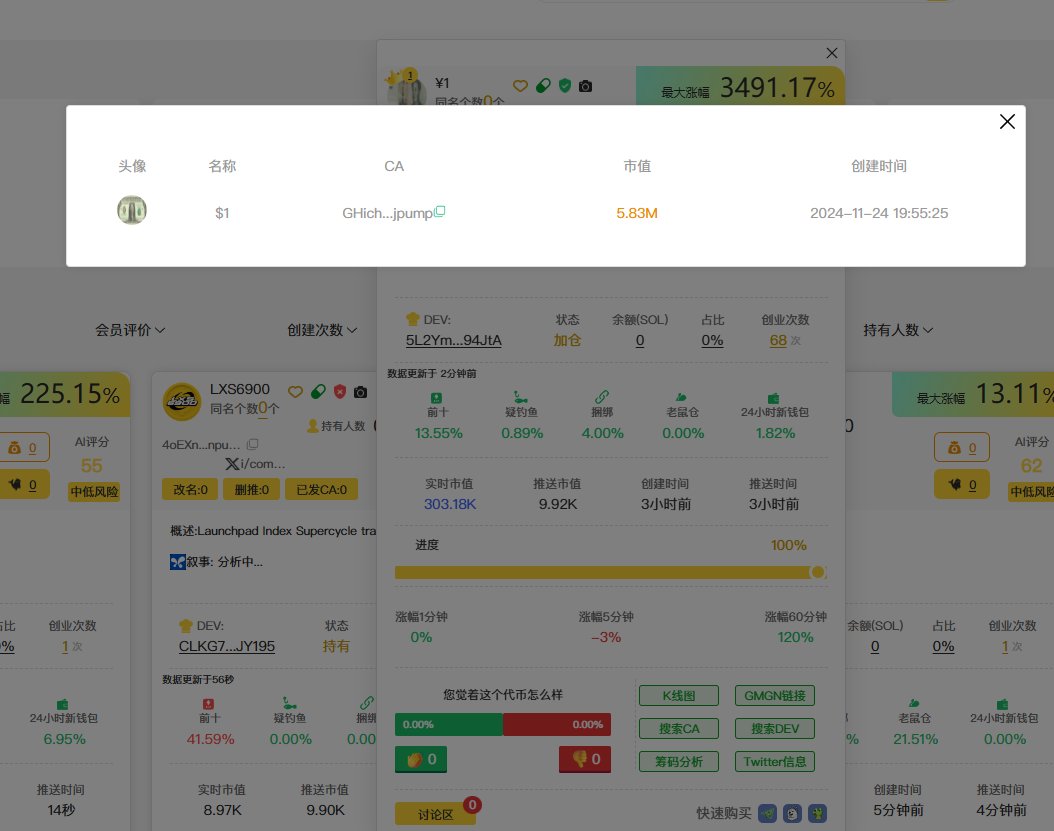Click the green-red sentiment vote bar

(503, 725)
